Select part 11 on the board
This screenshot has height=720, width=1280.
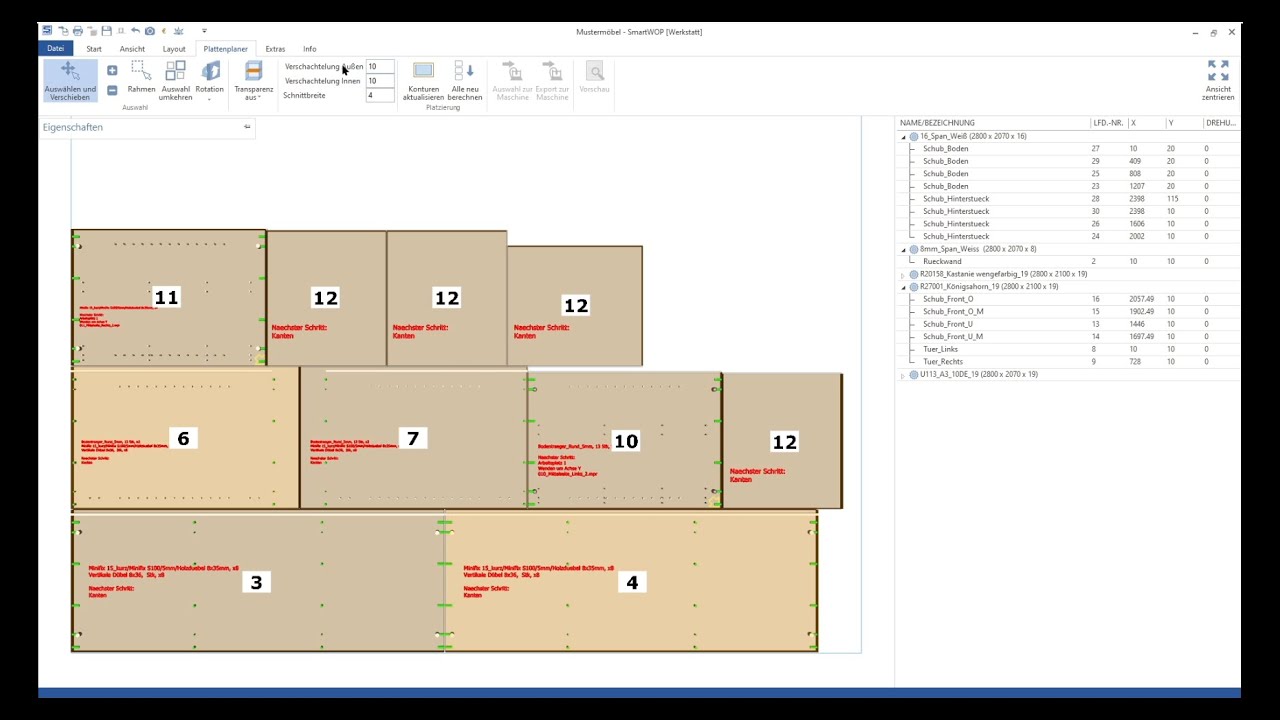168,298
